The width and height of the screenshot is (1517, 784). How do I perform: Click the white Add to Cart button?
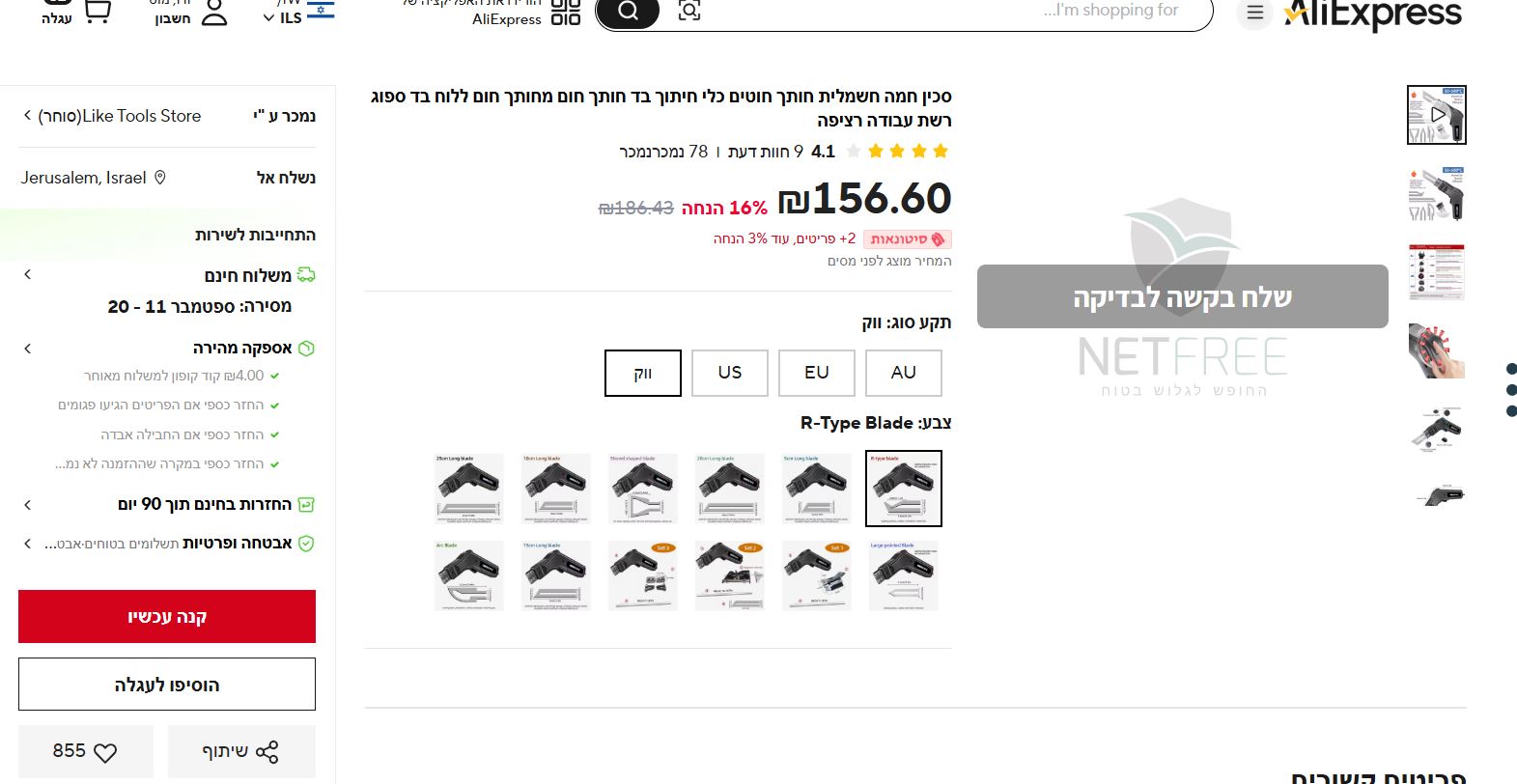point(167,685)
